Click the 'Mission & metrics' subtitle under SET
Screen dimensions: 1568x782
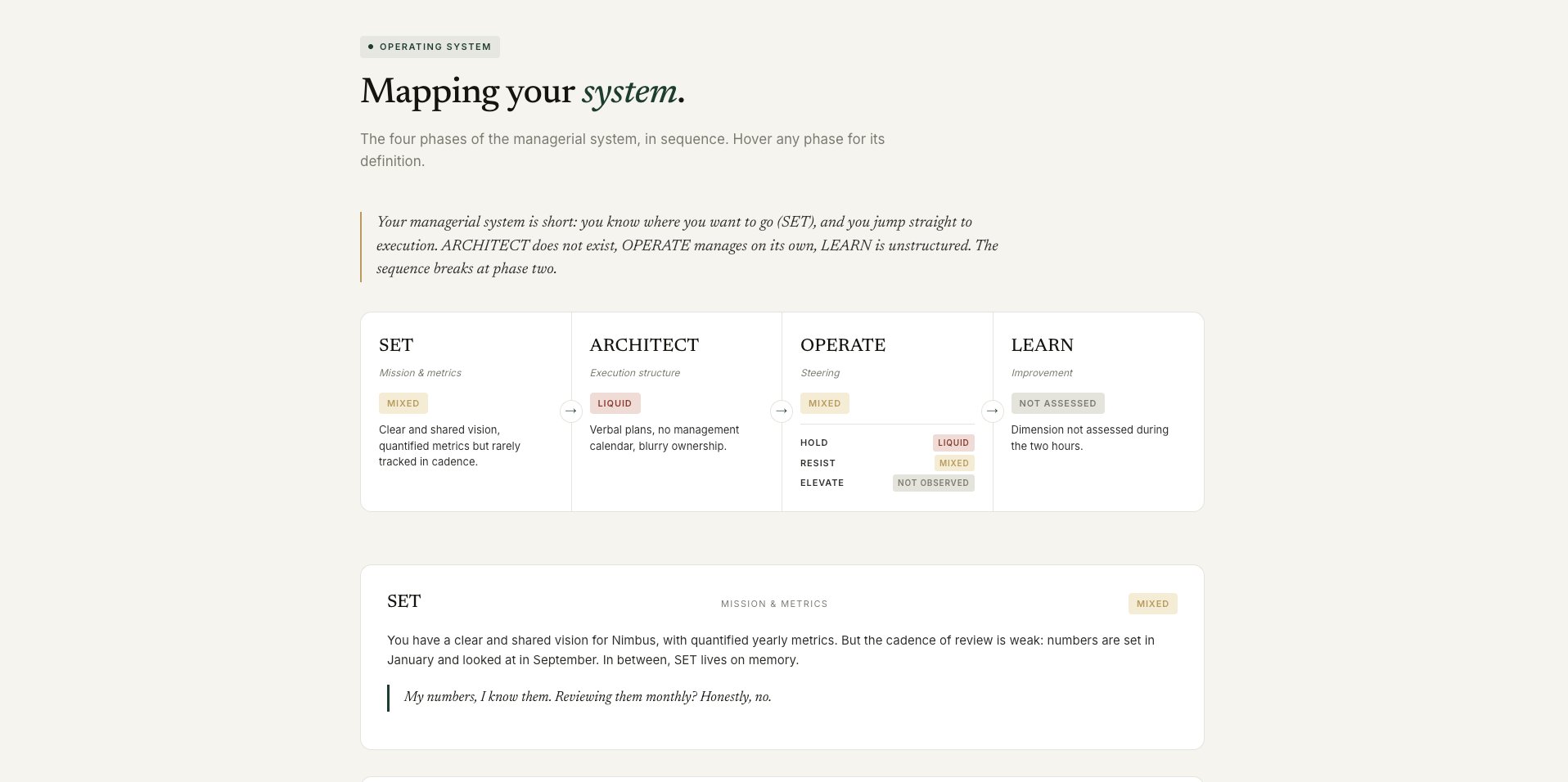420,373
